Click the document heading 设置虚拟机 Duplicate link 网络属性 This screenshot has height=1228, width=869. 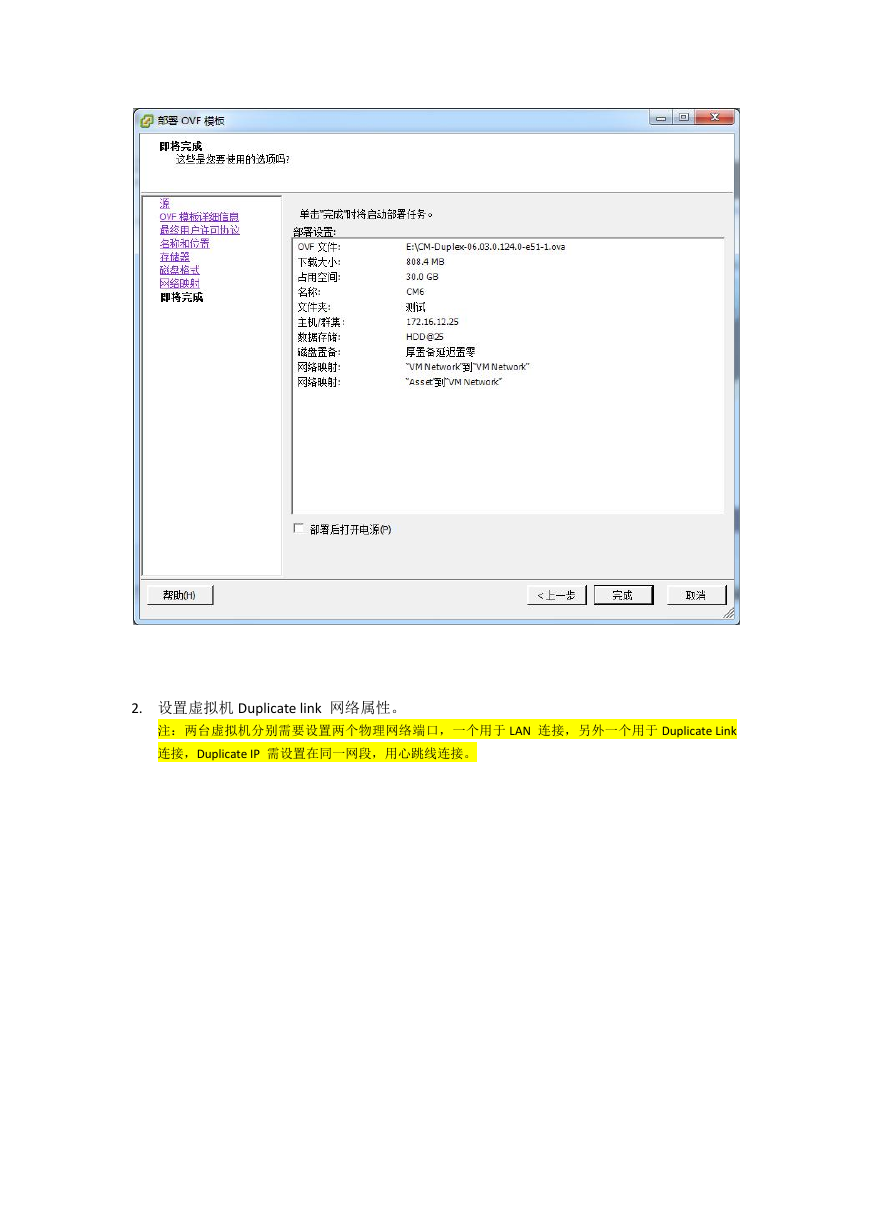[x=279, y=708]
